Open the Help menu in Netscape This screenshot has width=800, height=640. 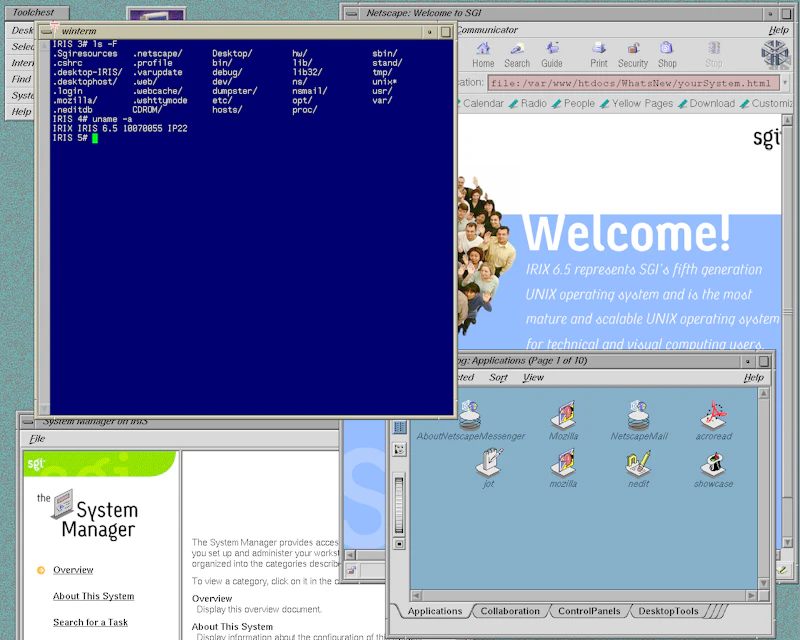coord(779,30)
